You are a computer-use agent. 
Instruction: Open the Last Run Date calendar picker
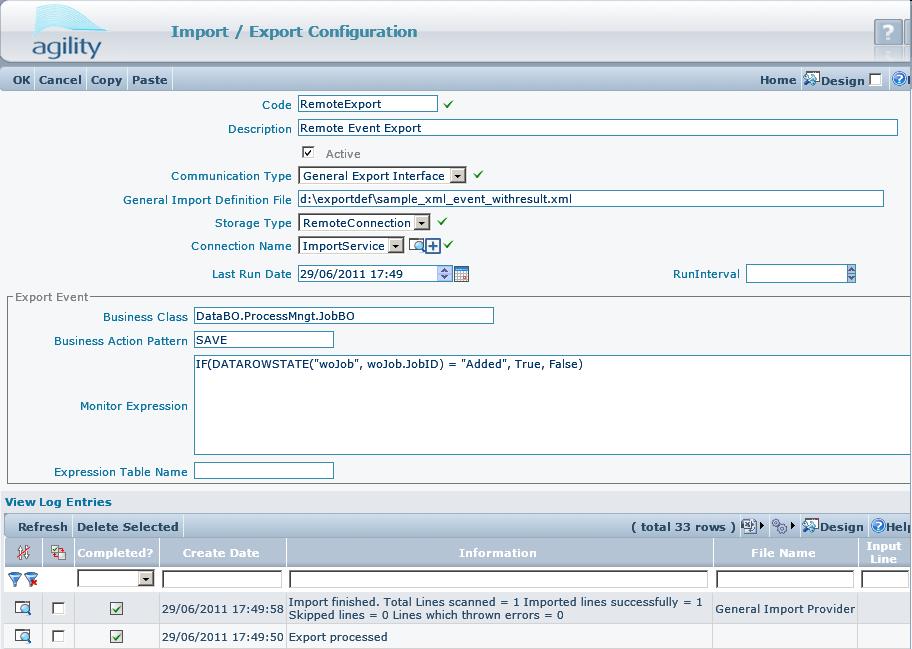pyautogui.click(x=461, y=274)
